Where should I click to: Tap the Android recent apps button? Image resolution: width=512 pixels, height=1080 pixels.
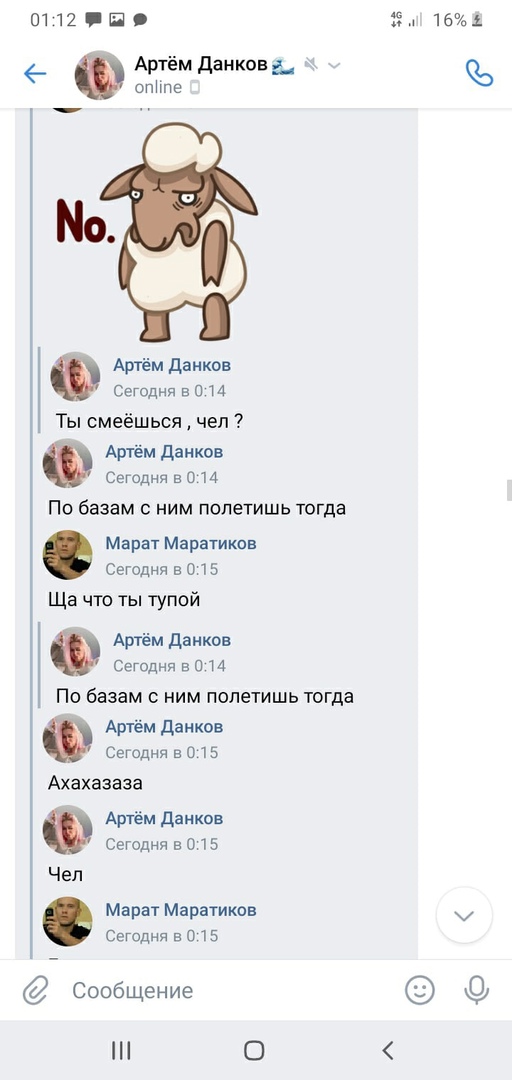point(121,1050)
